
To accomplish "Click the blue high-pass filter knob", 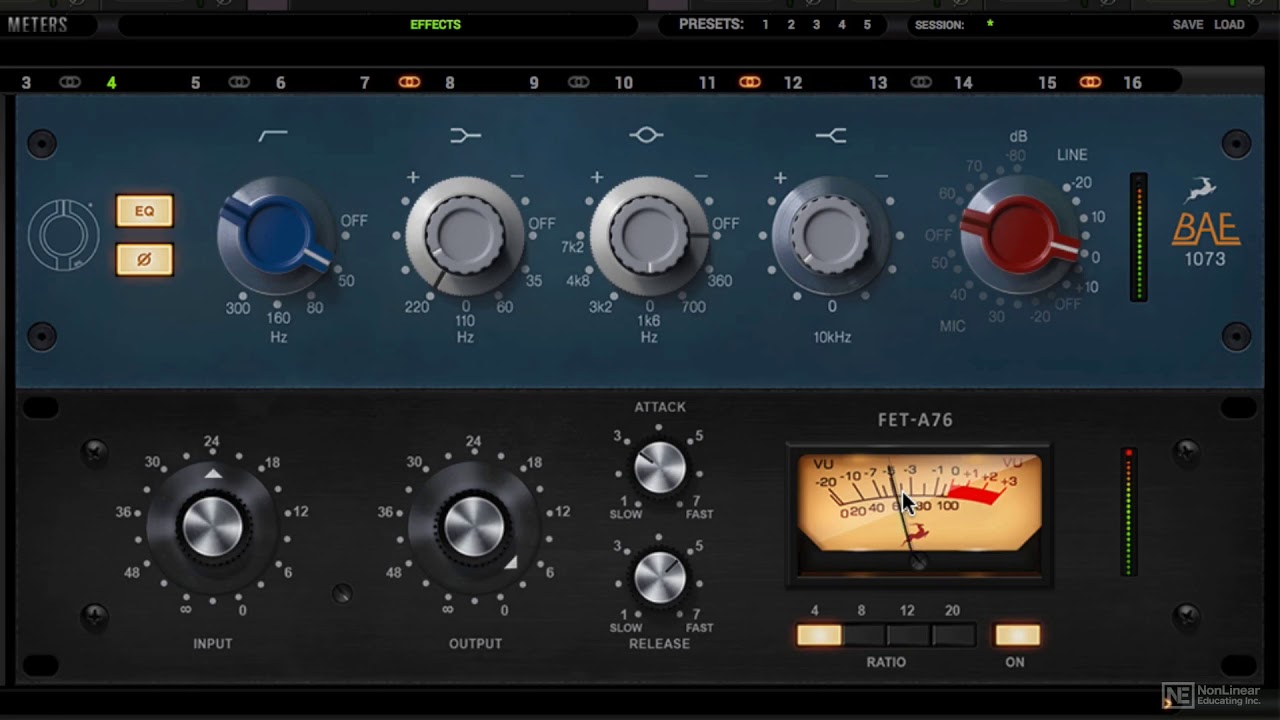I will click(x=278, y=236).
